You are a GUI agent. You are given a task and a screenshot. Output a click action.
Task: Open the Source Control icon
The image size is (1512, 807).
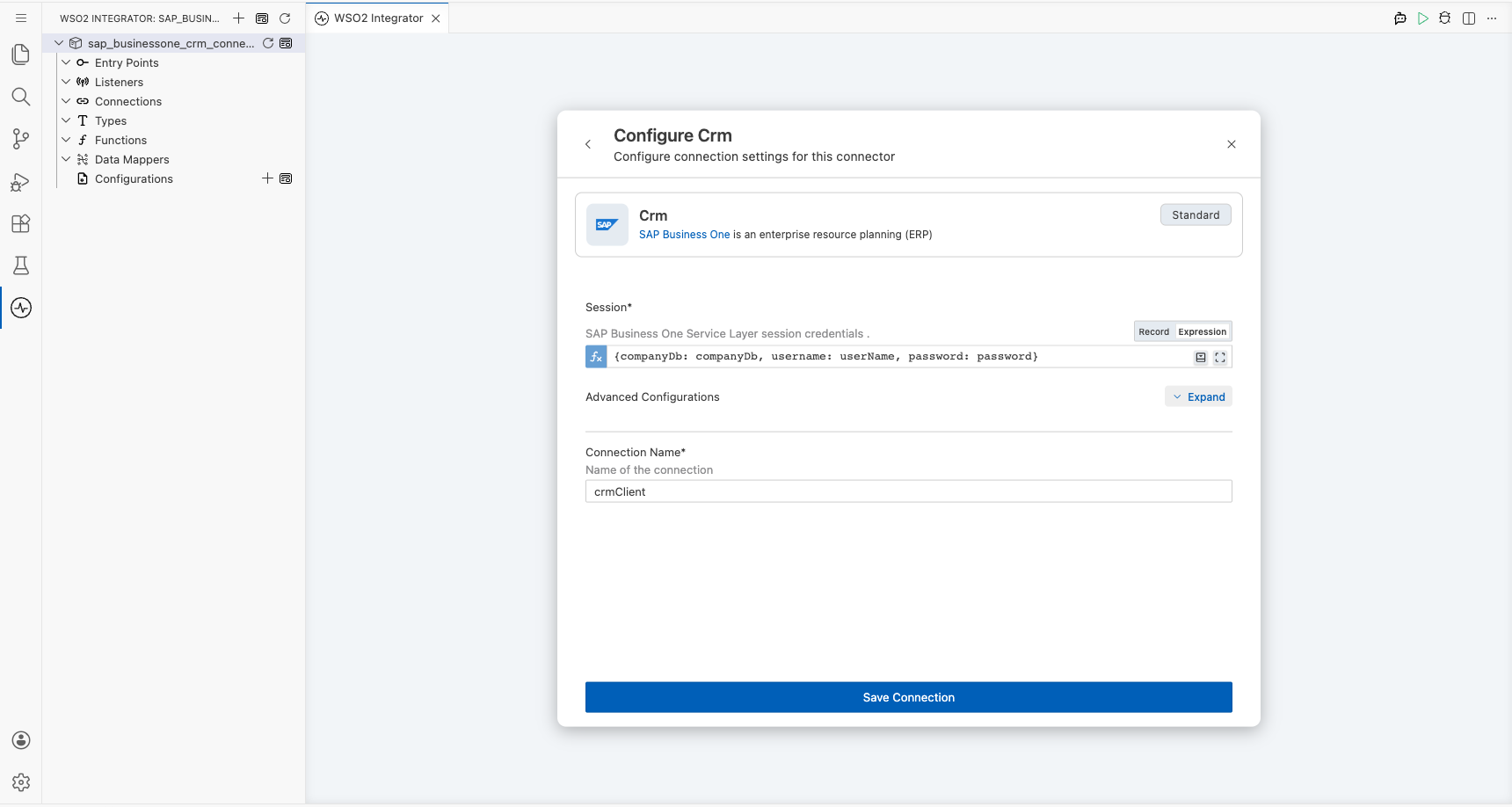coord(21,139)
